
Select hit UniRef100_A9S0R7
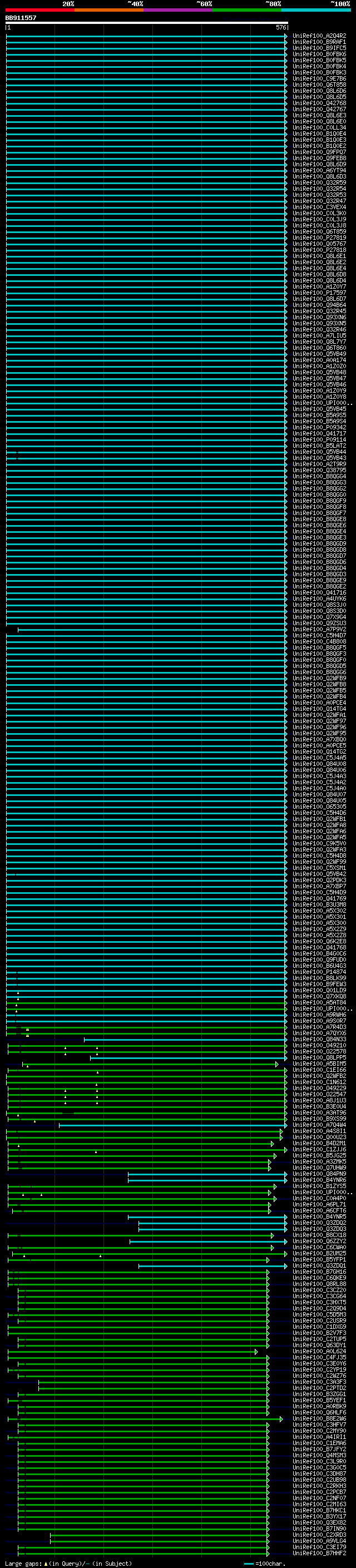(x=319, y=1021)
